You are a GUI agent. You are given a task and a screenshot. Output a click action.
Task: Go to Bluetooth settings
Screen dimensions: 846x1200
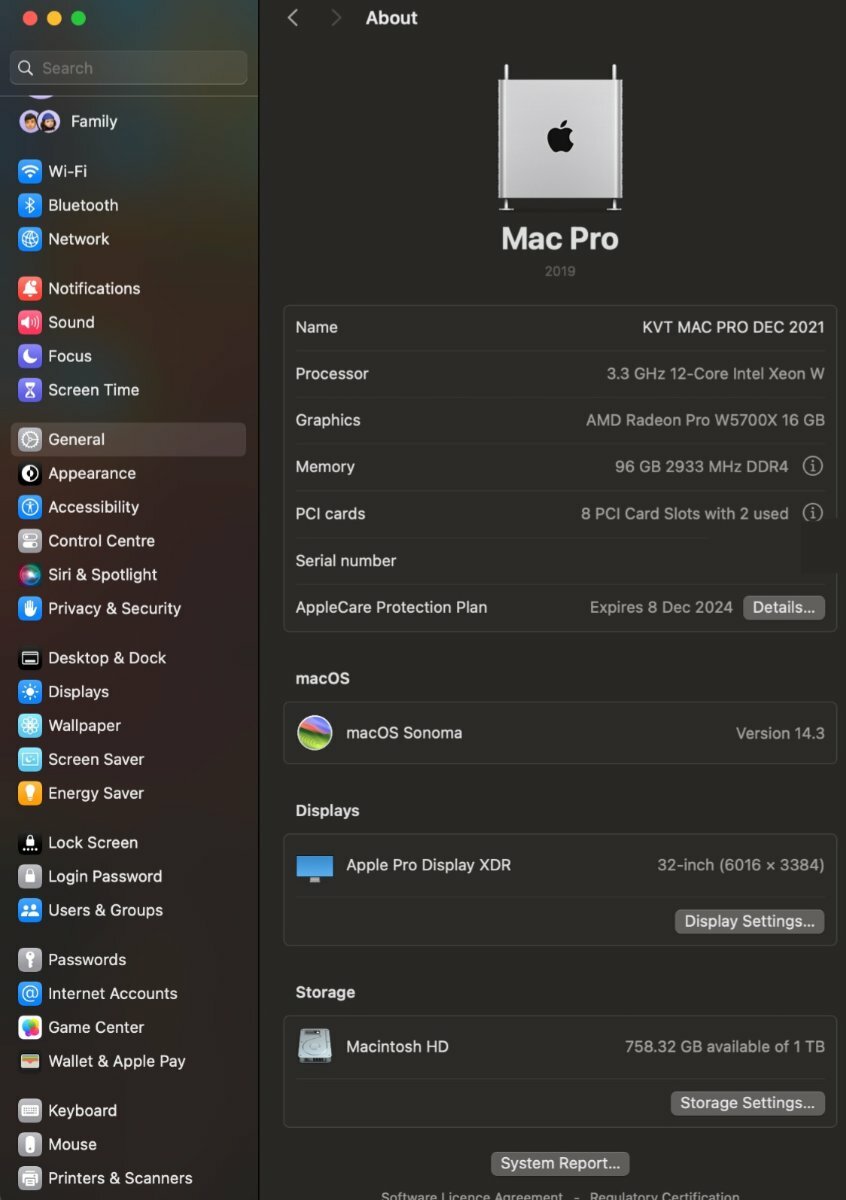(x=128, y=205)
